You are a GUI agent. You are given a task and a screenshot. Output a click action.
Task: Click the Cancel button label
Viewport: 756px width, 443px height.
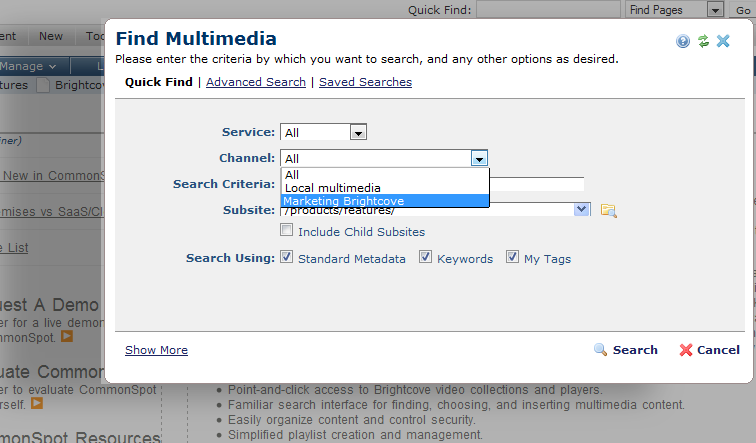pyautogui.click(x=718, y=350)
